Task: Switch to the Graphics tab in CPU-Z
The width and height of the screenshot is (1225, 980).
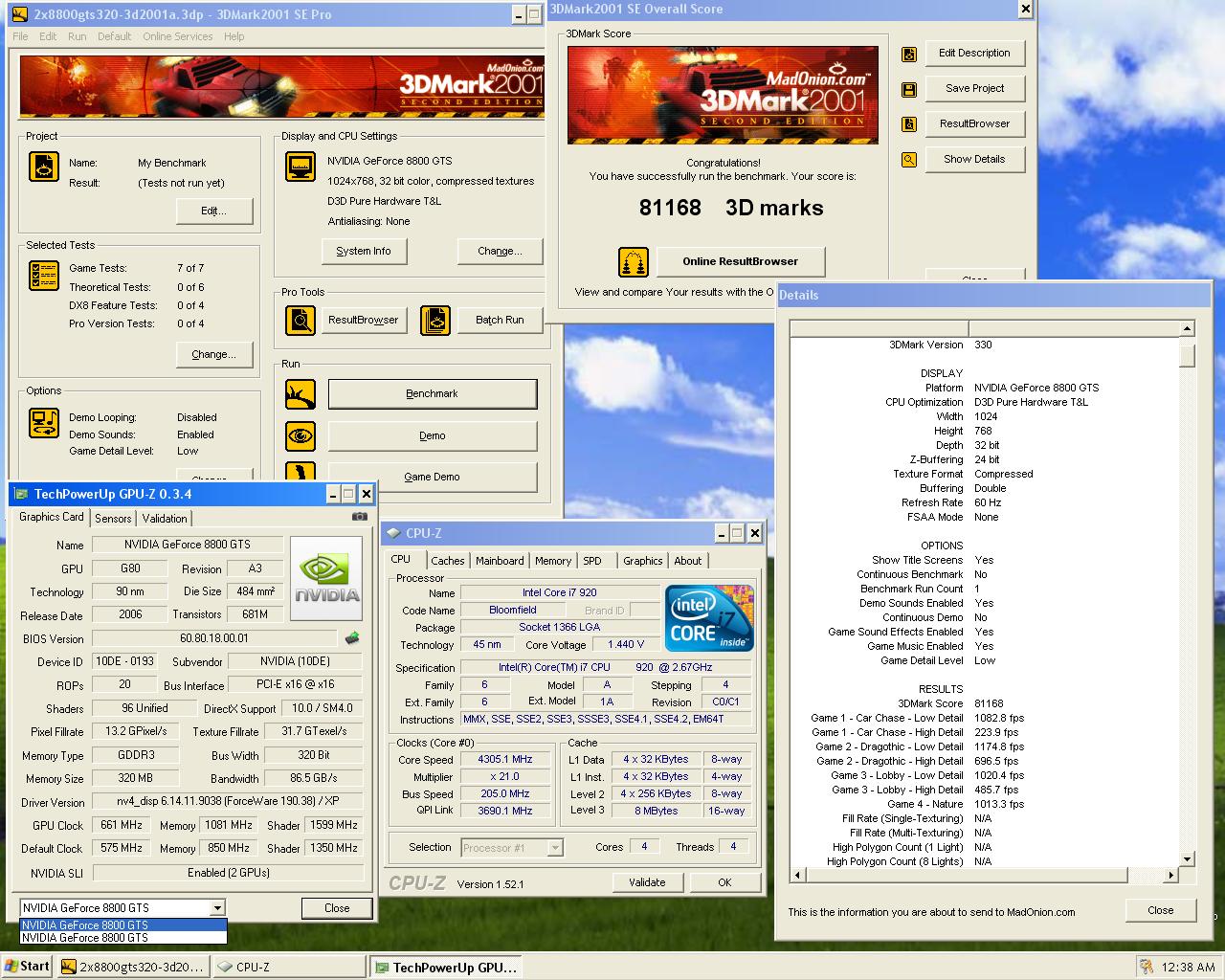Action: pyautogui.click(x=642, y=561)
